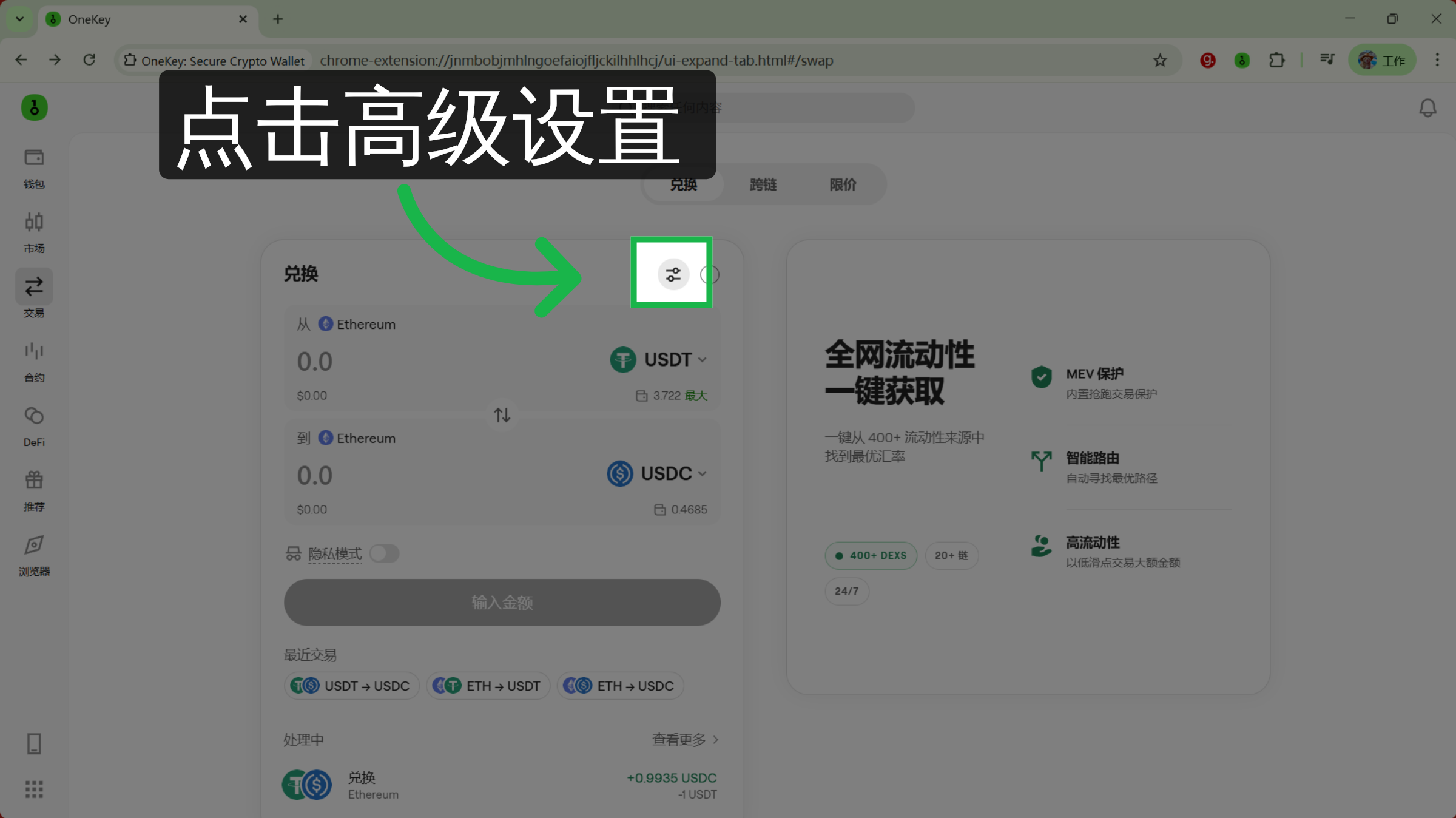Toggle the privacy mode (隐私模式) switch

point(385,553)
